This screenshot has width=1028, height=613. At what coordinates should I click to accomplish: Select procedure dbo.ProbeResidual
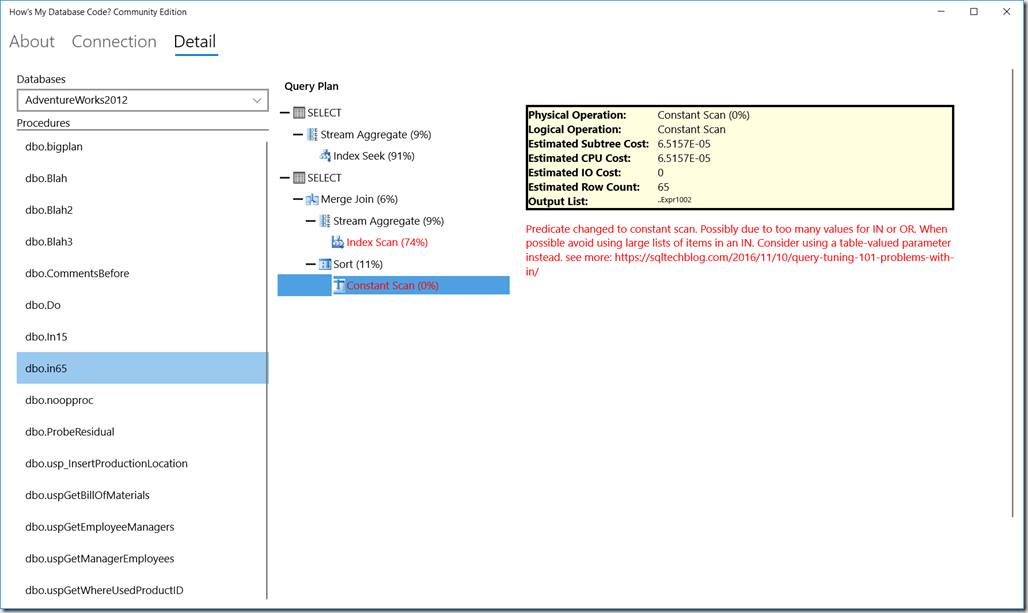[x=142, y=432]
